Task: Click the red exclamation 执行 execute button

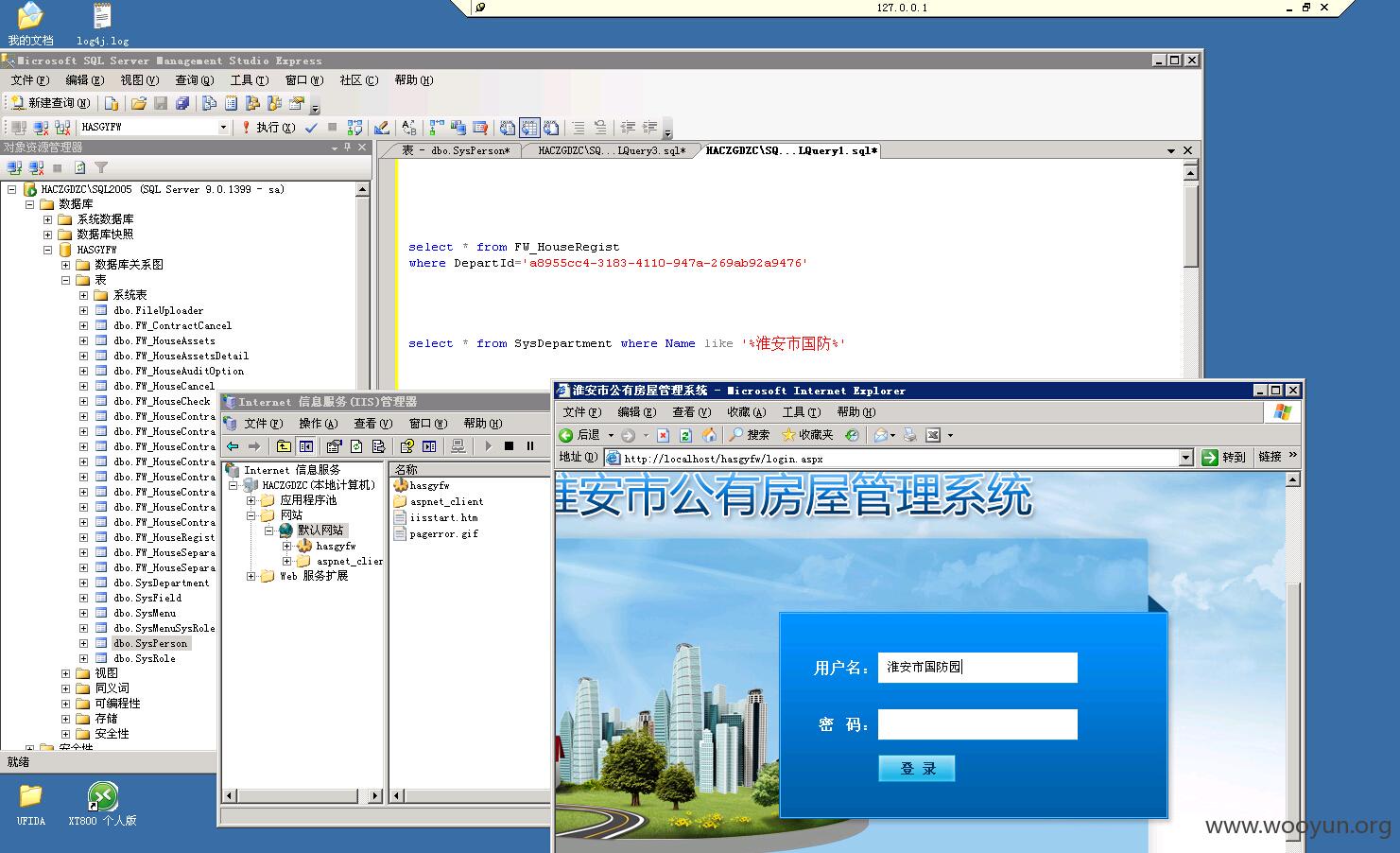Action: [268, 127]
